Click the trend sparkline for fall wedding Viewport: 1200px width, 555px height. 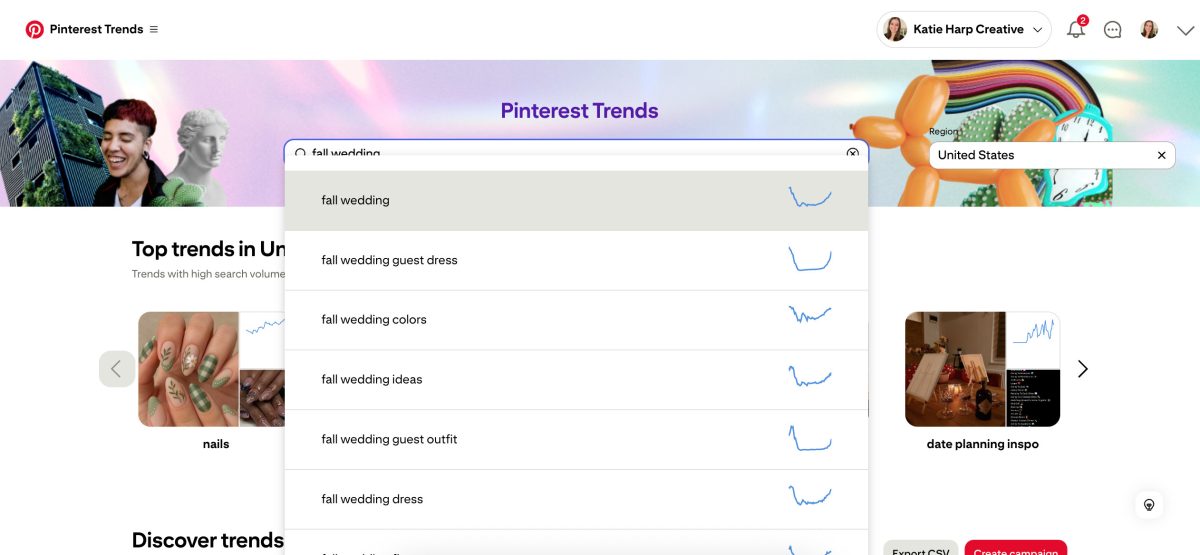pyautogui.click(x=810, y=197)
